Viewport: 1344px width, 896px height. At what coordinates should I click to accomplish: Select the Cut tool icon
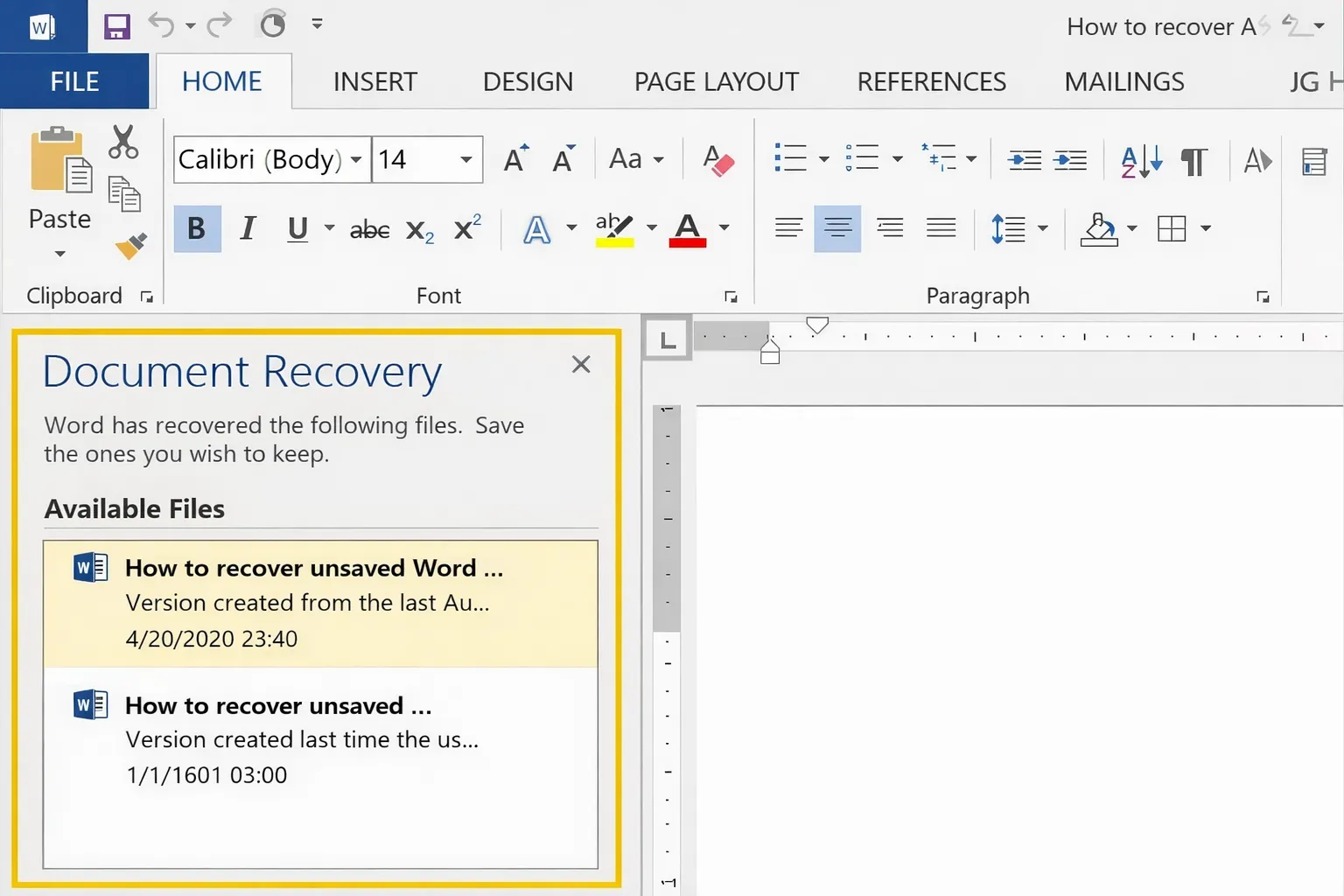[x=122, y=143]
